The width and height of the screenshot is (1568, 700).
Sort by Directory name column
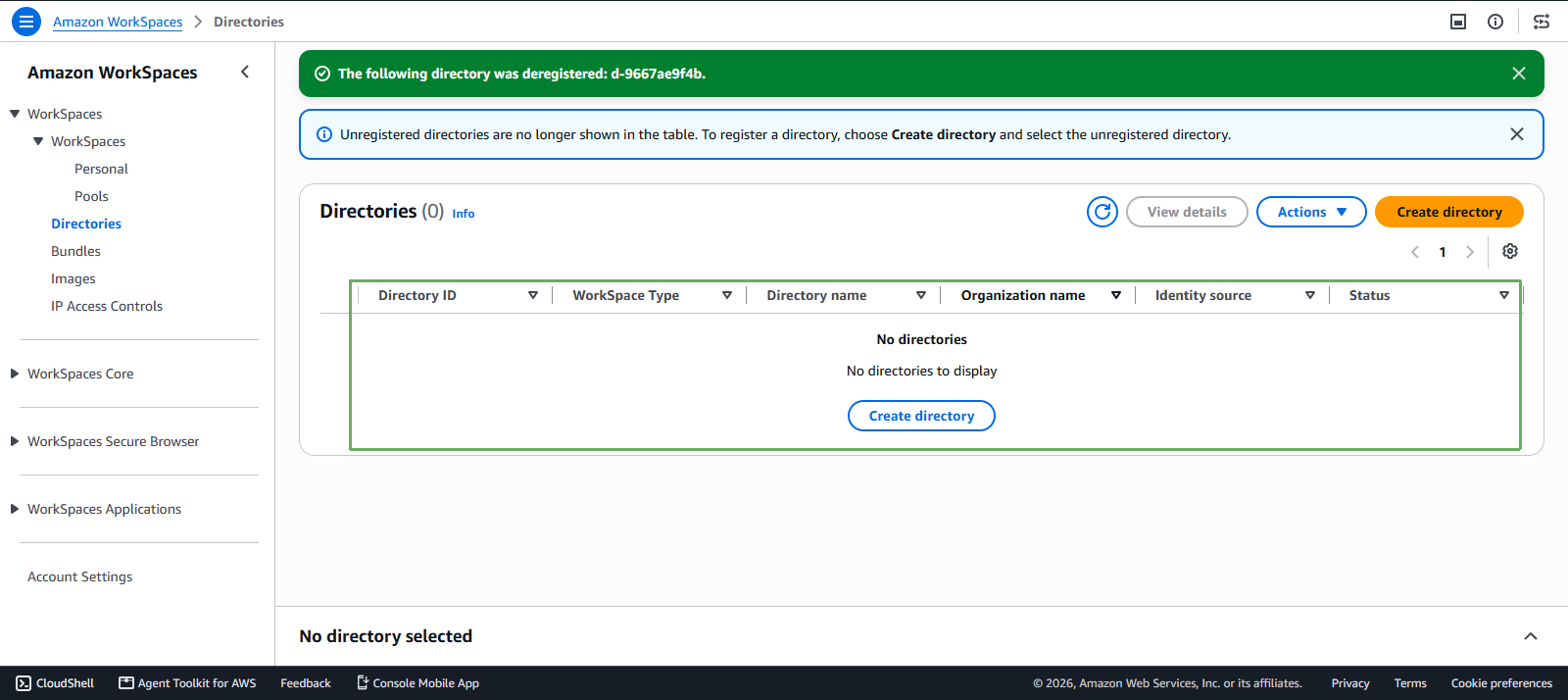pyautogui.click(x=921, y=295)
